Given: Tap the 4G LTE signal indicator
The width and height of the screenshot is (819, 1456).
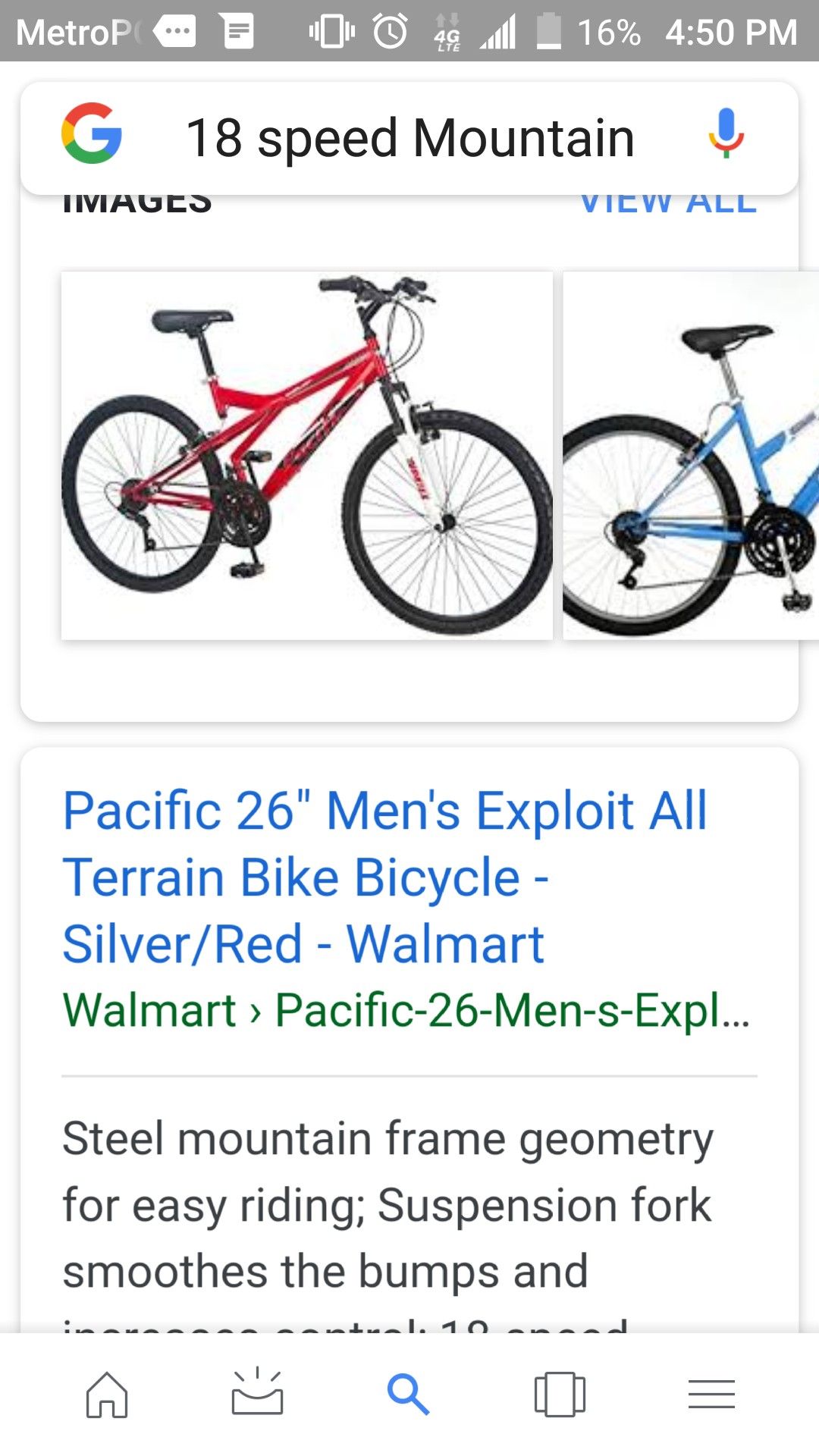Looking at the screenshot, I should (447, 32).
